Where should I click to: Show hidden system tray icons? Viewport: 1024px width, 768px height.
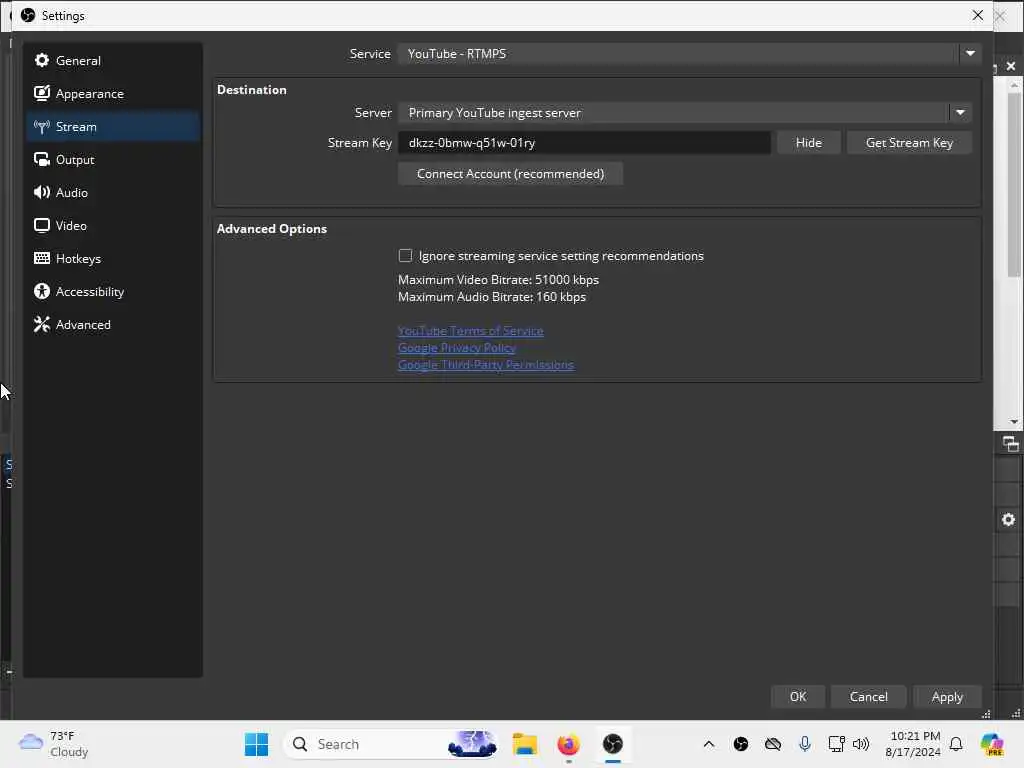[709, 744]
